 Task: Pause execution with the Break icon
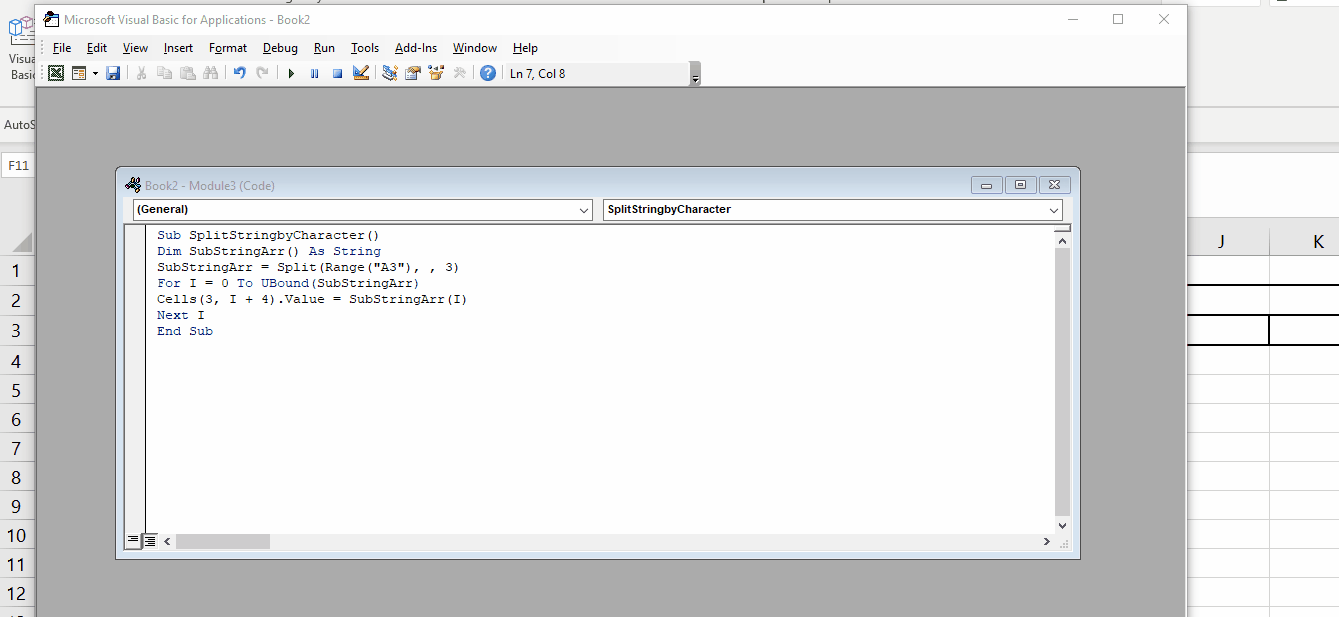(x=315, y=72)
